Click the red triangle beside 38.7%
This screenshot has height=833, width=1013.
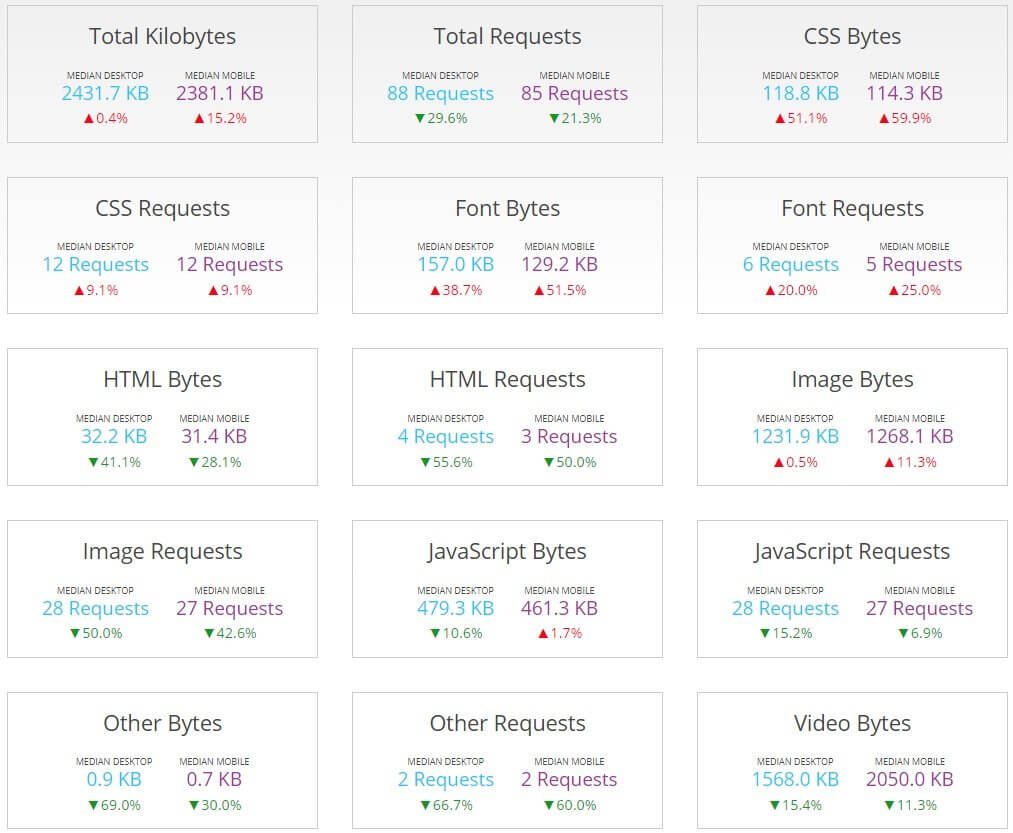[435, 291]
